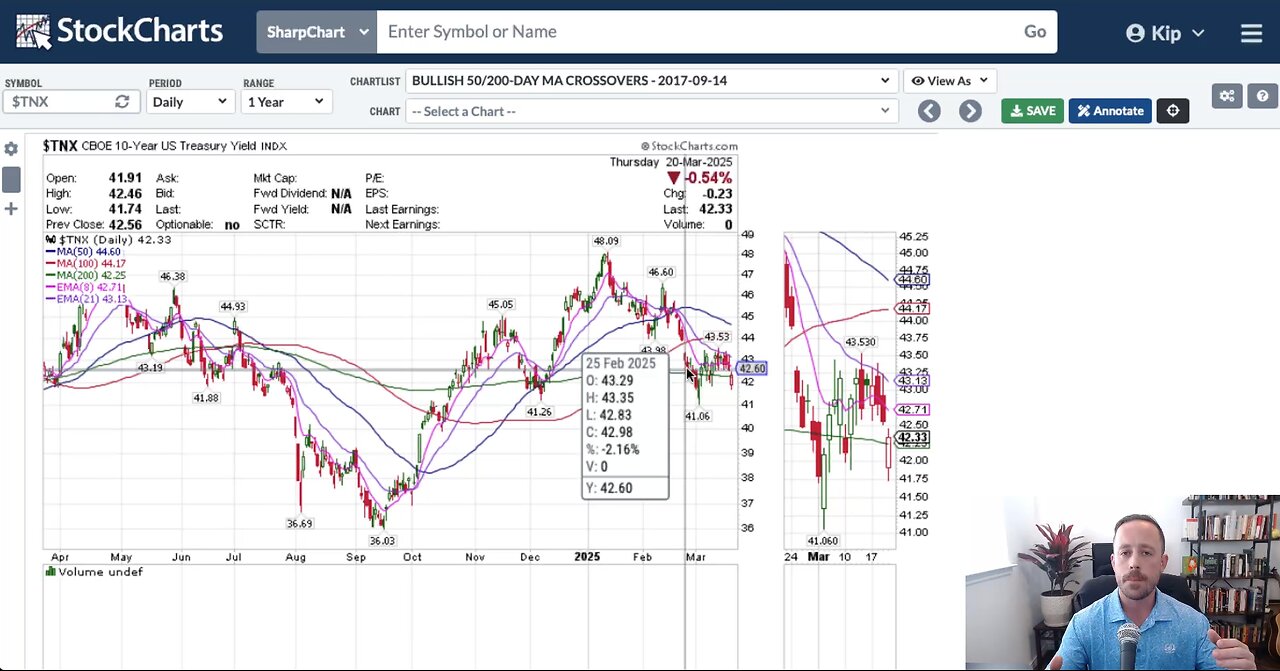
Task: Open the Select a Chart dropdown
Action: pyautogui.click(x=651, y=111)
